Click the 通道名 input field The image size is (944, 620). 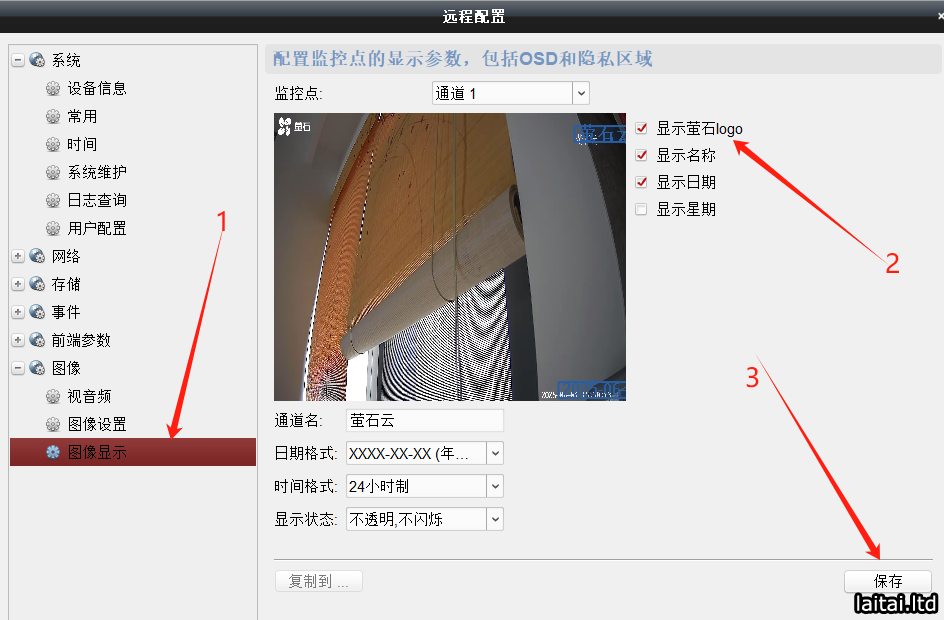(x=424, y=421)
